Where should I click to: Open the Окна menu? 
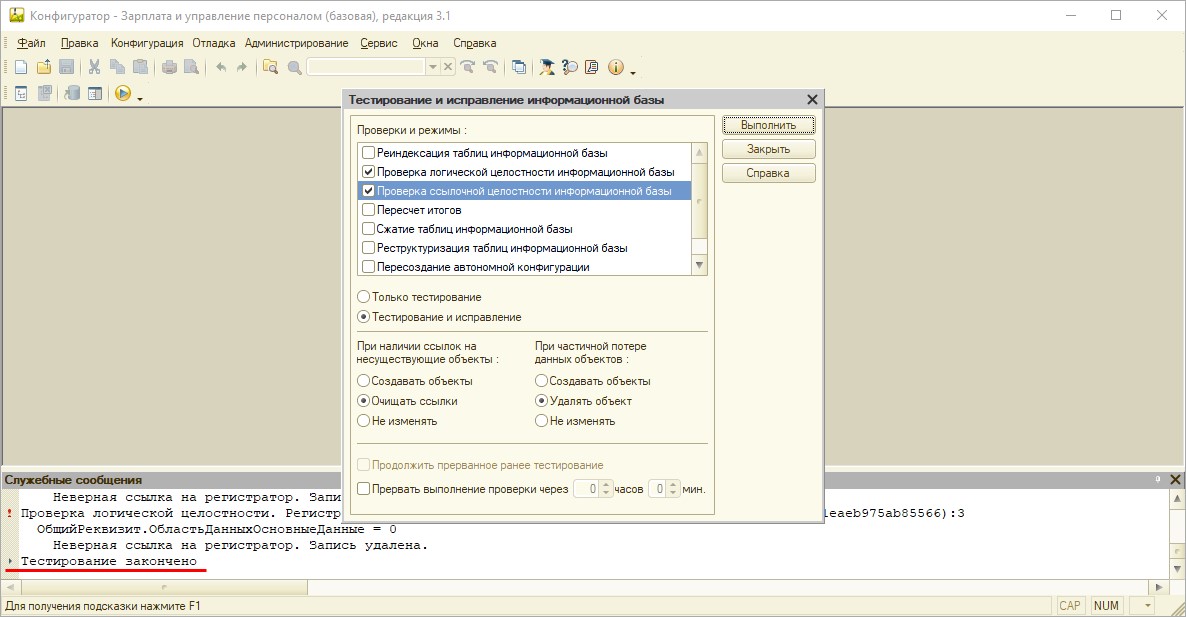pyautogui.click(x=425, y=43)
